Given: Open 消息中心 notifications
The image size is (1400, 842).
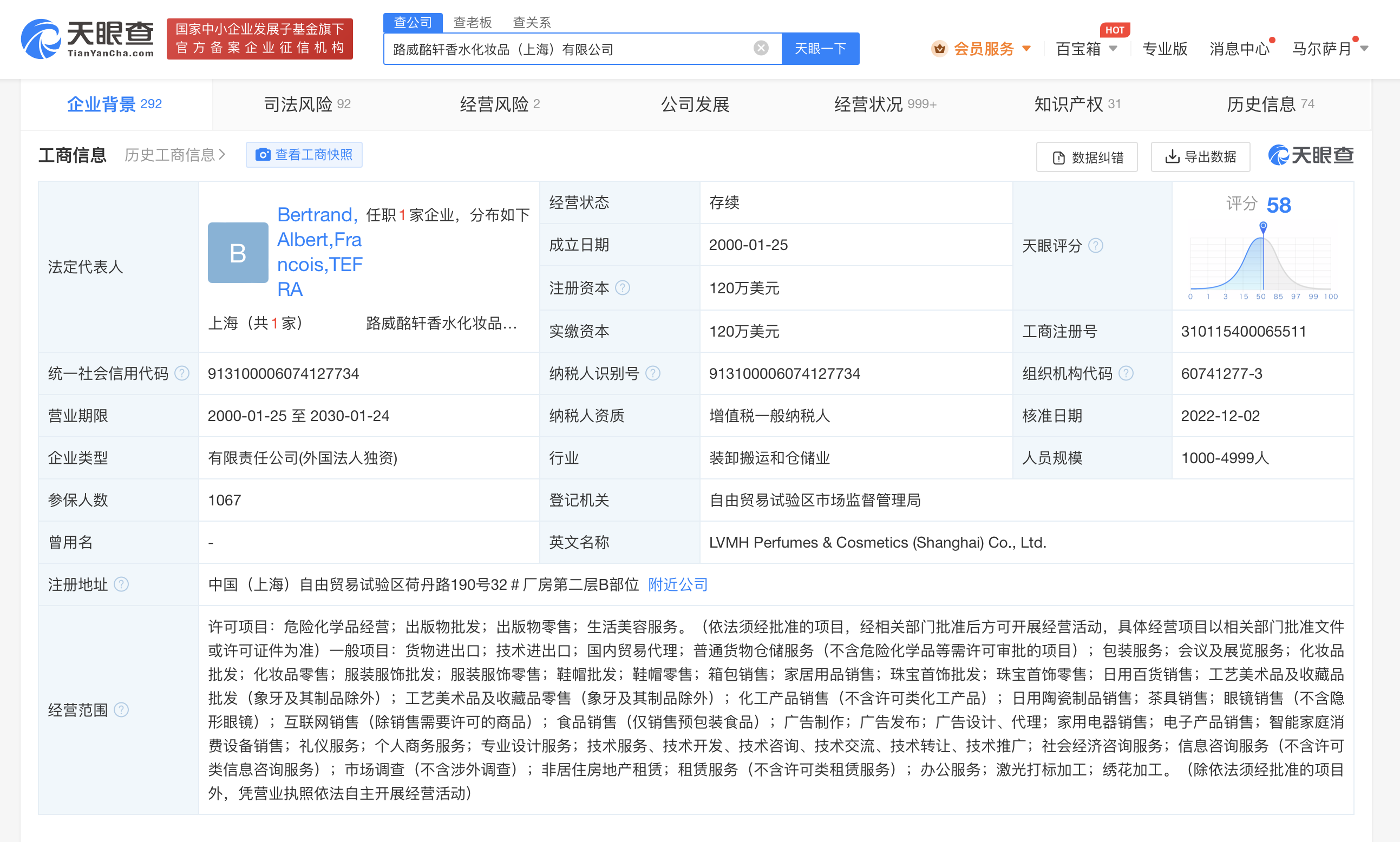Looking at the screenshot, I should click(1239, 49).
